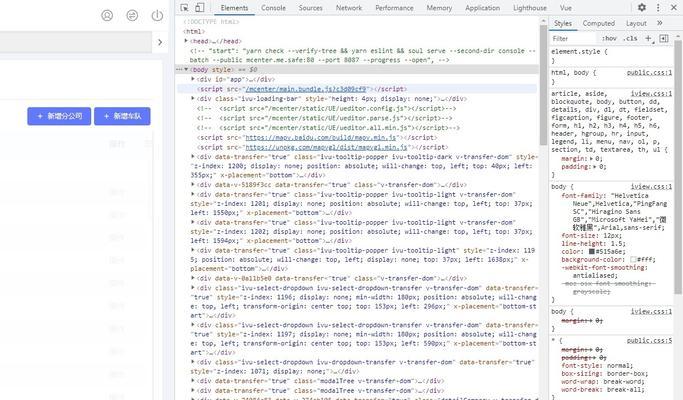Toggle the computed styles sidebar icon
Image resolution: width=683 pixels, height=400 pixels.
tap(664, 39)
